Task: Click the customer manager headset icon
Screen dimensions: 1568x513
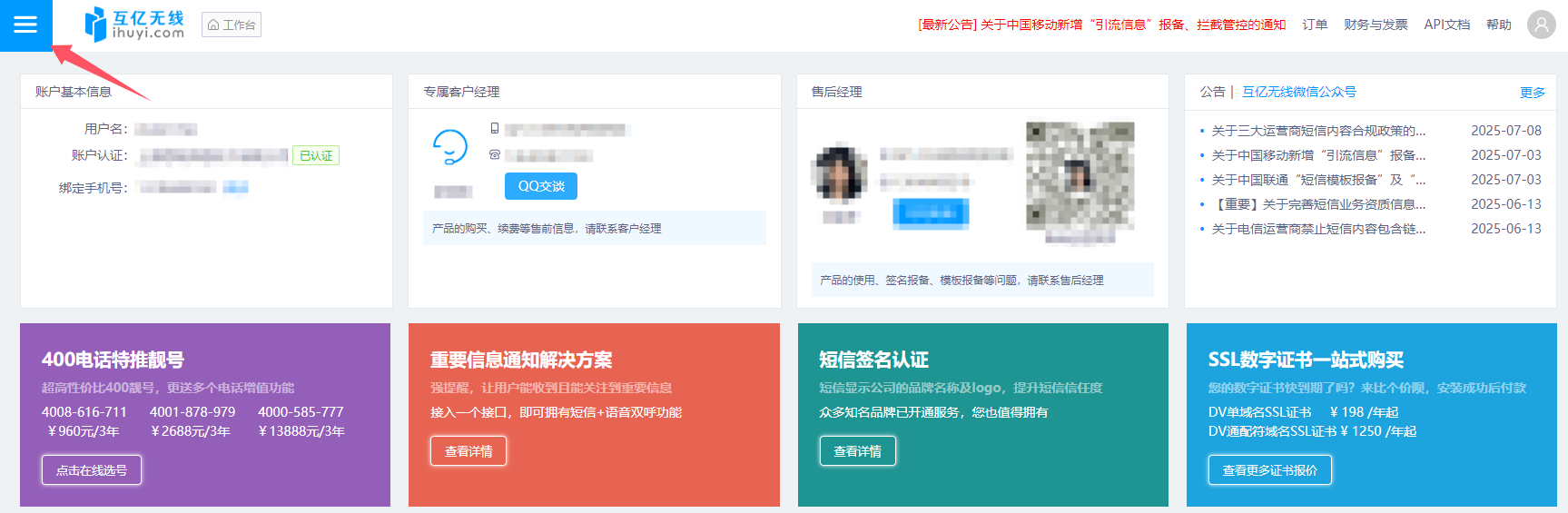Action: pyautogui.click(x=449, y=146)
